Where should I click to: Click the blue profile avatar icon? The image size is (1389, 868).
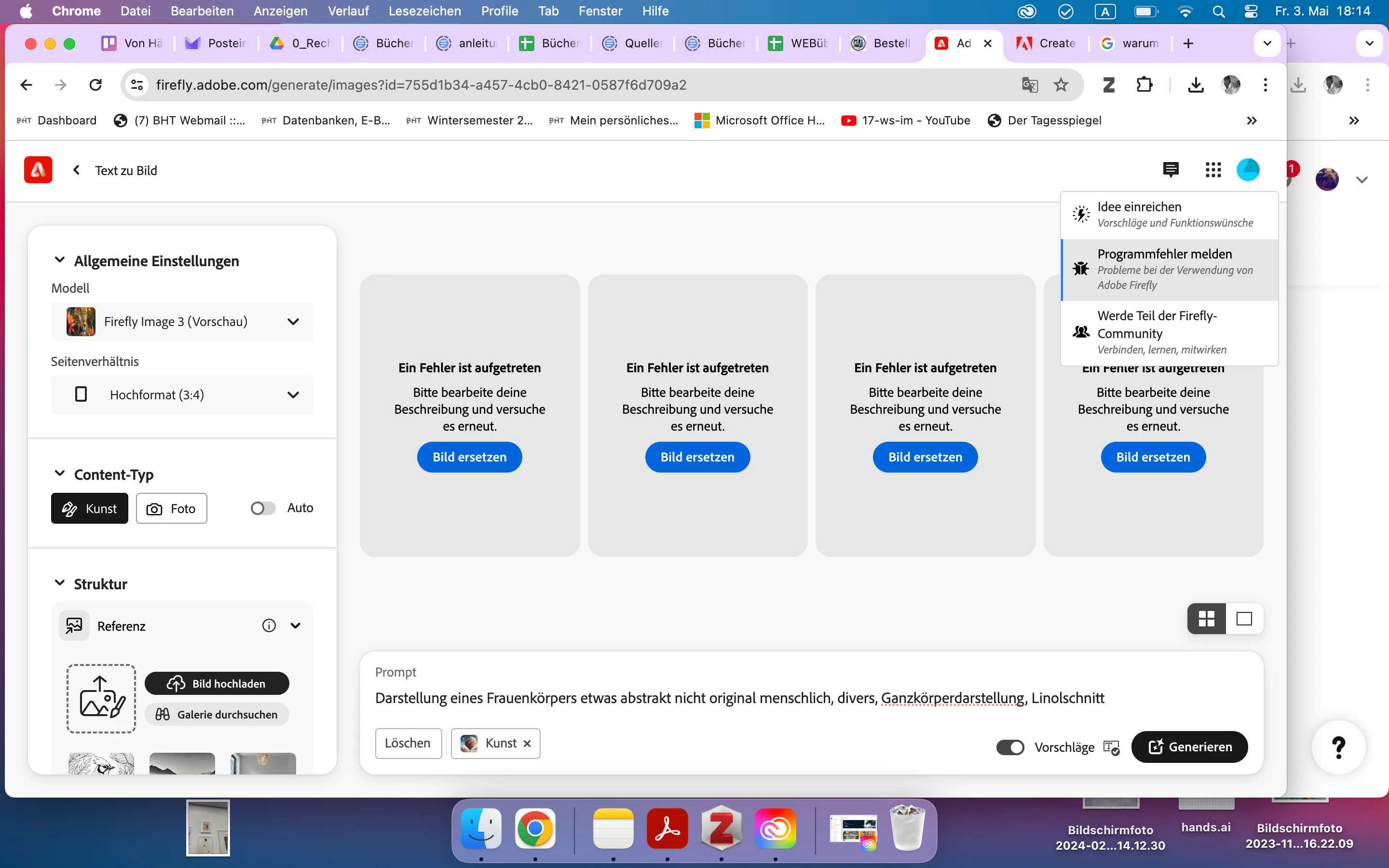coord(1248,170)
